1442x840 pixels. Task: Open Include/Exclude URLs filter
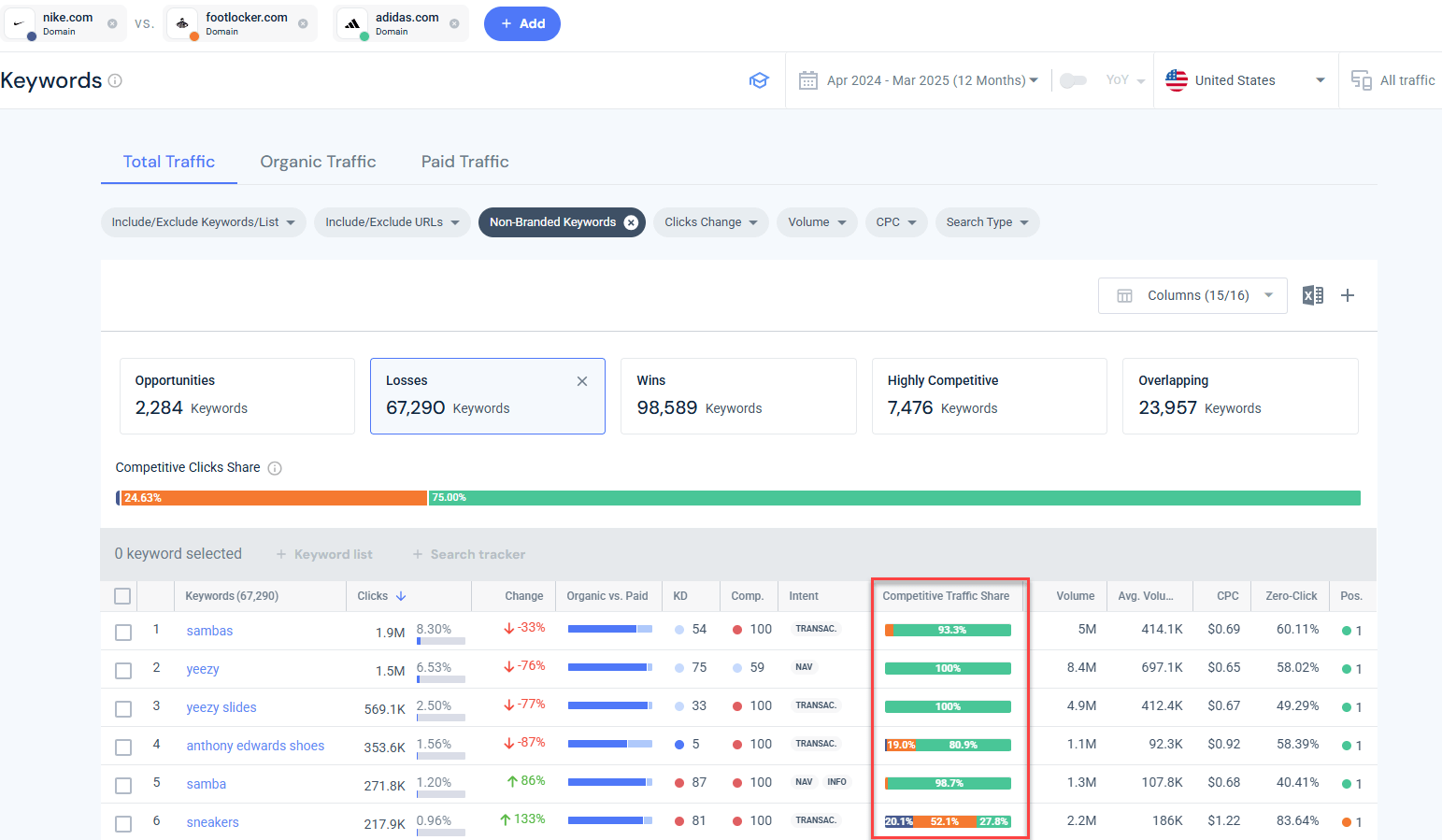click(393, 222)
